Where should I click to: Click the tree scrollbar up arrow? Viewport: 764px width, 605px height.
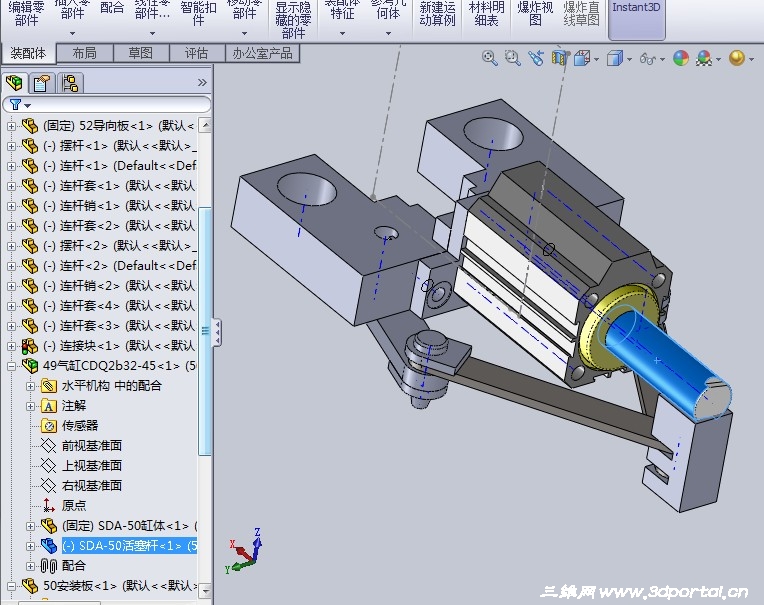(x=206, y=125)
